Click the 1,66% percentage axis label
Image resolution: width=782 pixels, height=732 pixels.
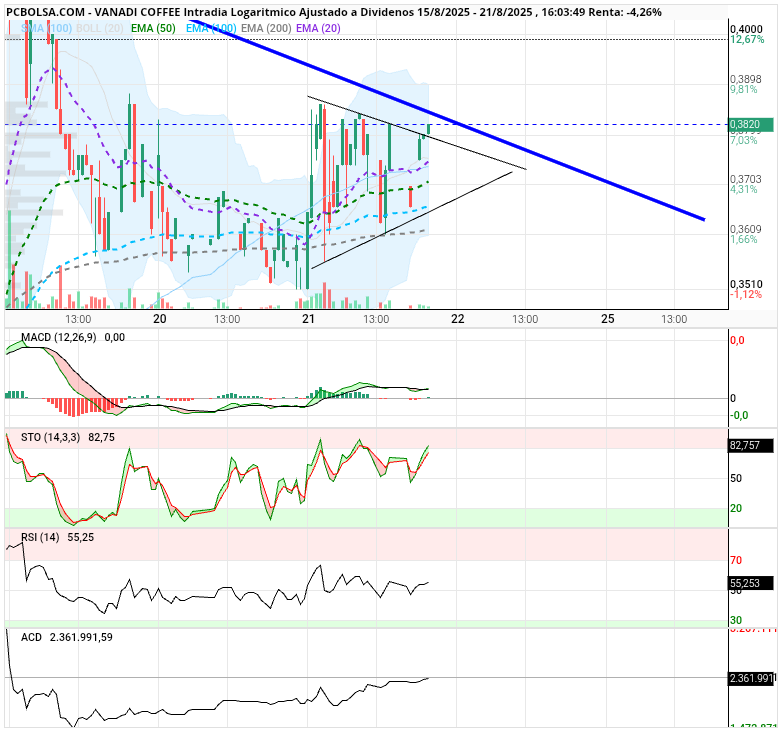click(x=744, y=239)
